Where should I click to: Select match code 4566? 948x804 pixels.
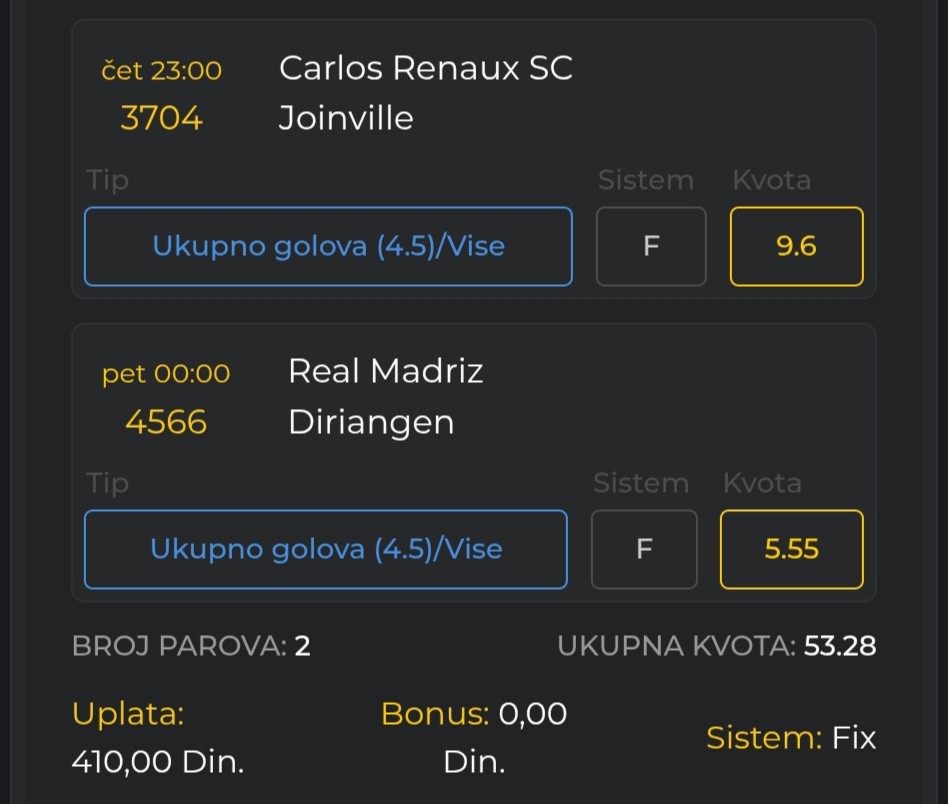click(x=166, y=422)
